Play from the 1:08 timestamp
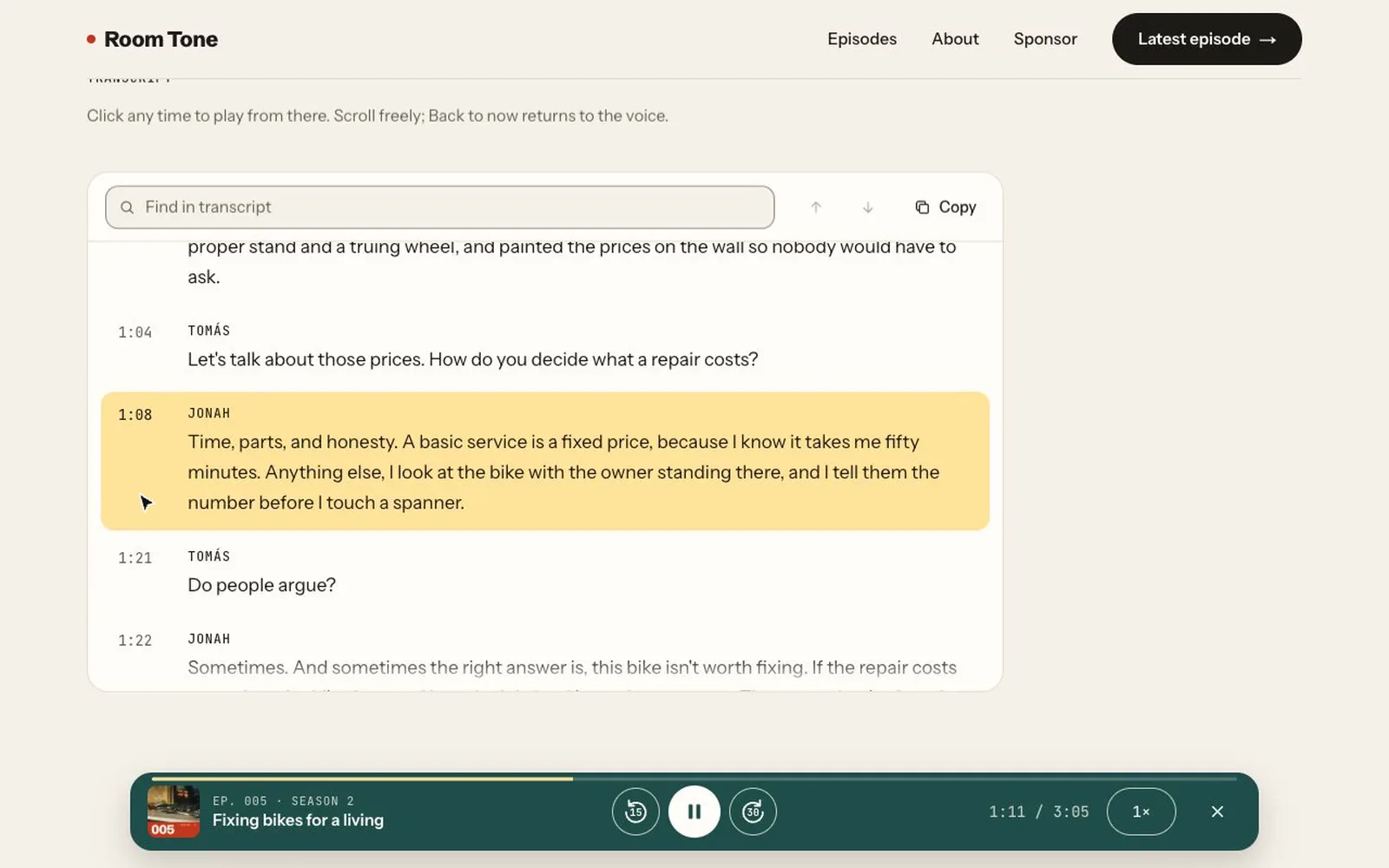The height and width of the screenshot is (868, 1389). coord(135,415)
